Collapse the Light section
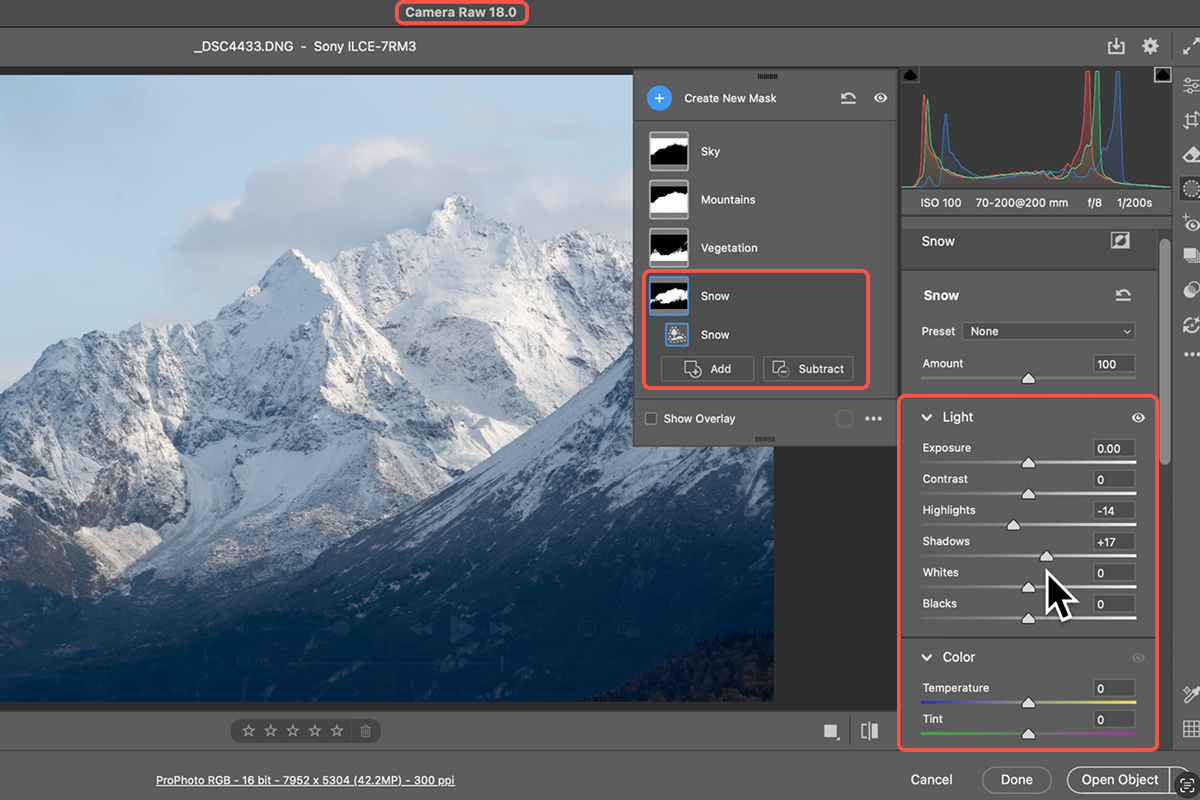This screenshot has width=1200, height=800. tap(927, 418)
